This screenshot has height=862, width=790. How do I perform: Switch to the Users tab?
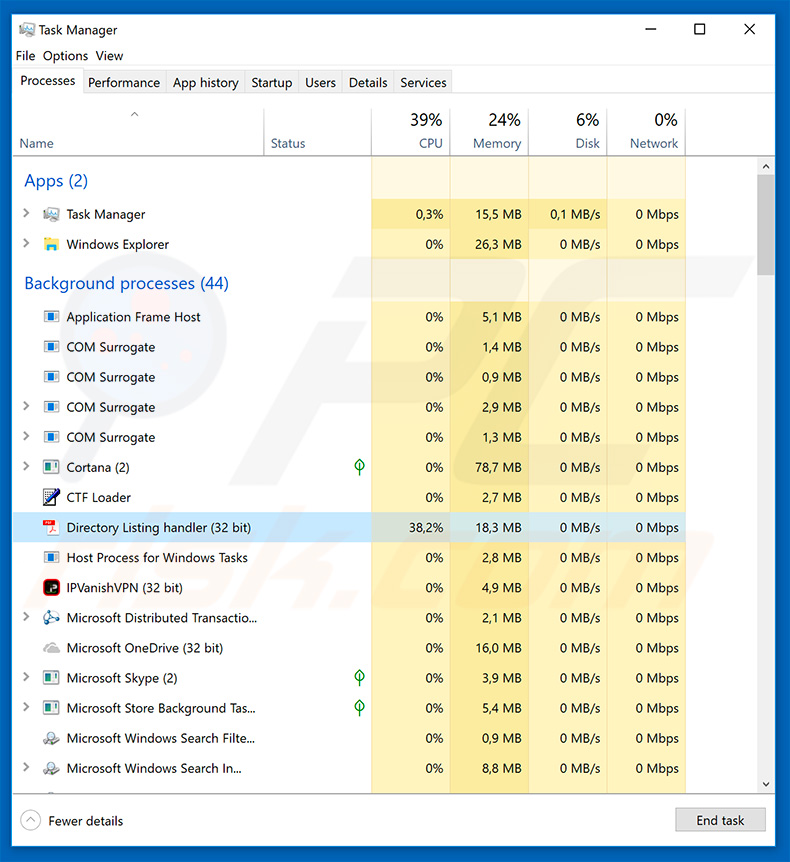(x=321, y=82)
